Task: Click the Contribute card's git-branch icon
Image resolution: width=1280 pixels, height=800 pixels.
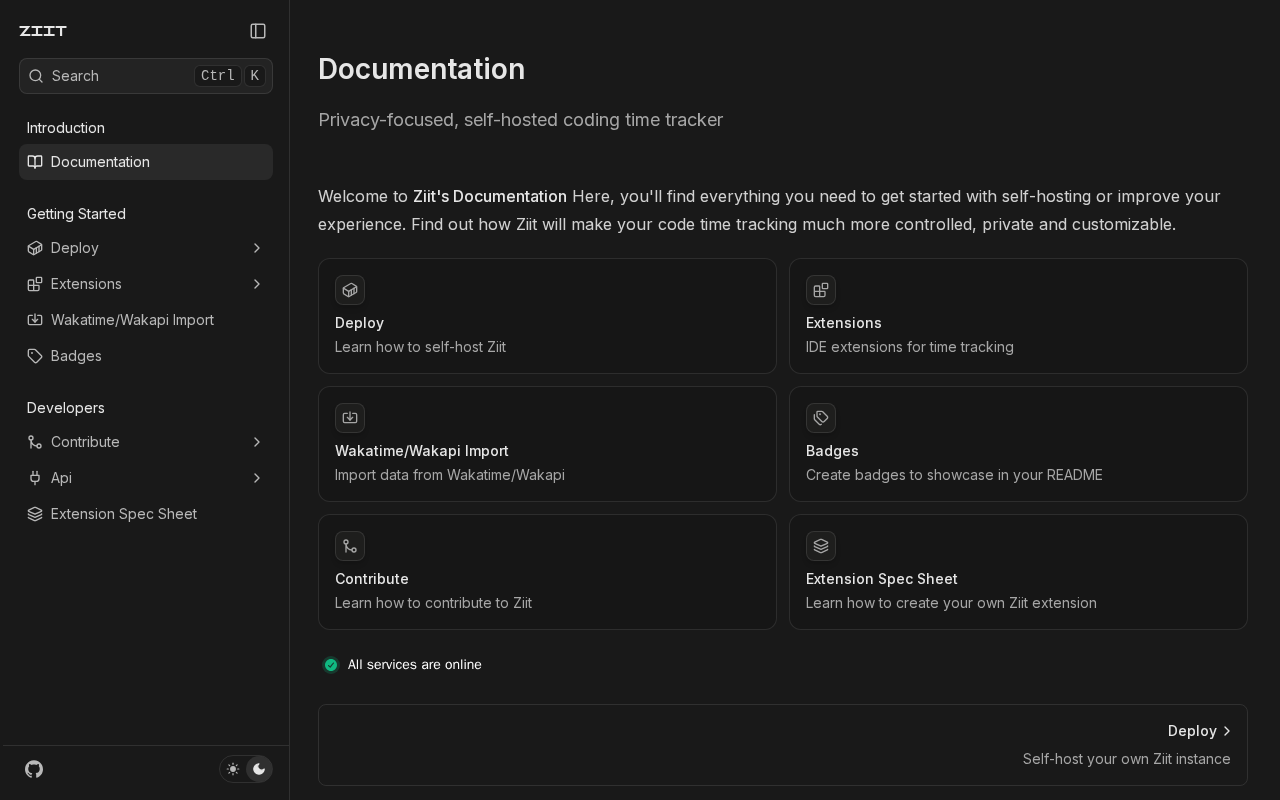Action: tap(350, 546)
